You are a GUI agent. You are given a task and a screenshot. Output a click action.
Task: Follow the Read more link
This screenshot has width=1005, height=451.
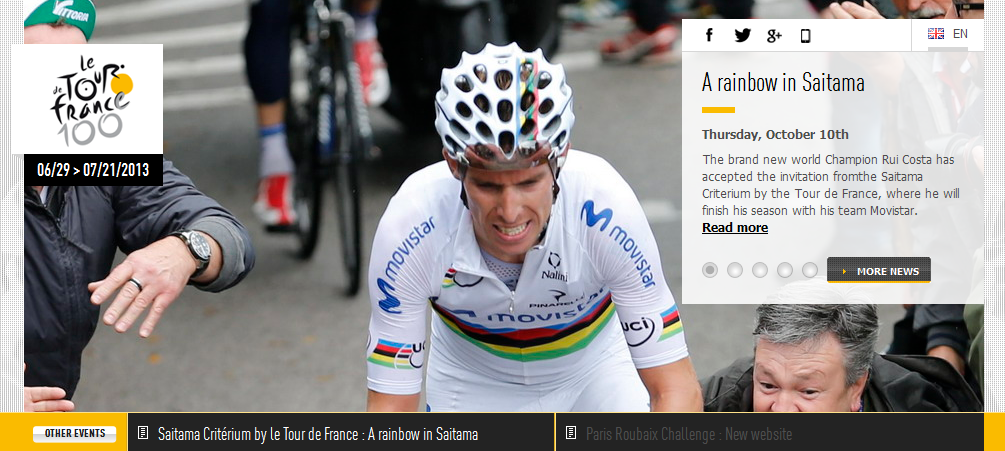[735, 227]
